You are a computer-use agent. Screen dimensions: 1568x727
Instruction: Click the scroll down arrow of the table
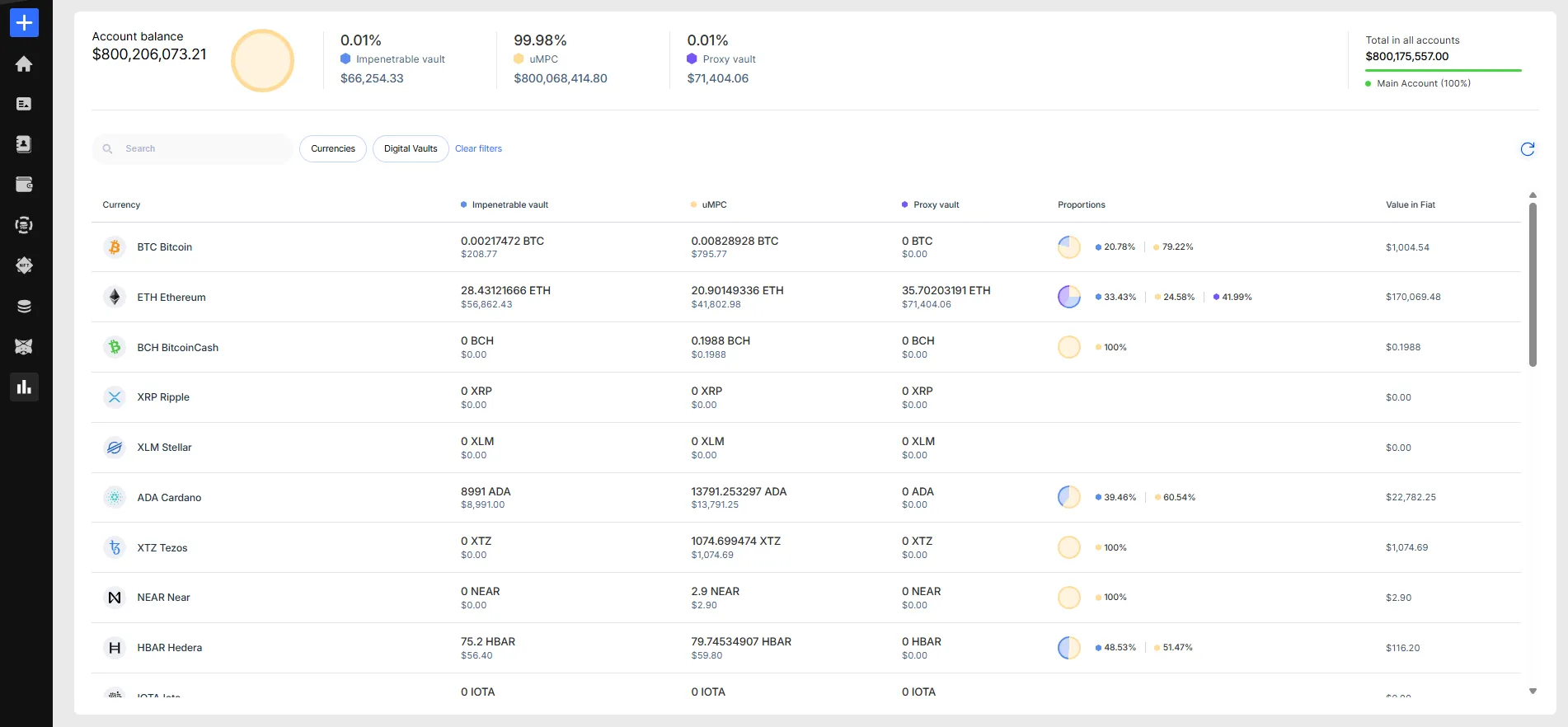1533,692
